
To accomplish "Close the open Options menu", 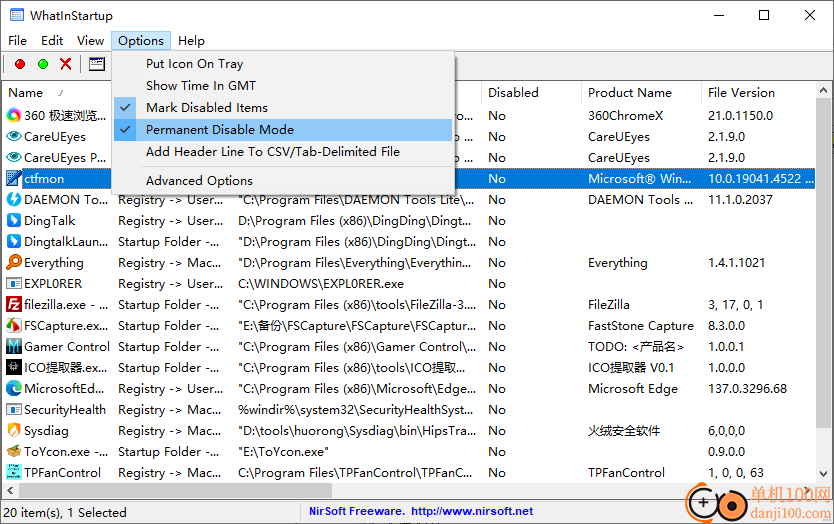I will pyautogui.click(x=141, y=41).
